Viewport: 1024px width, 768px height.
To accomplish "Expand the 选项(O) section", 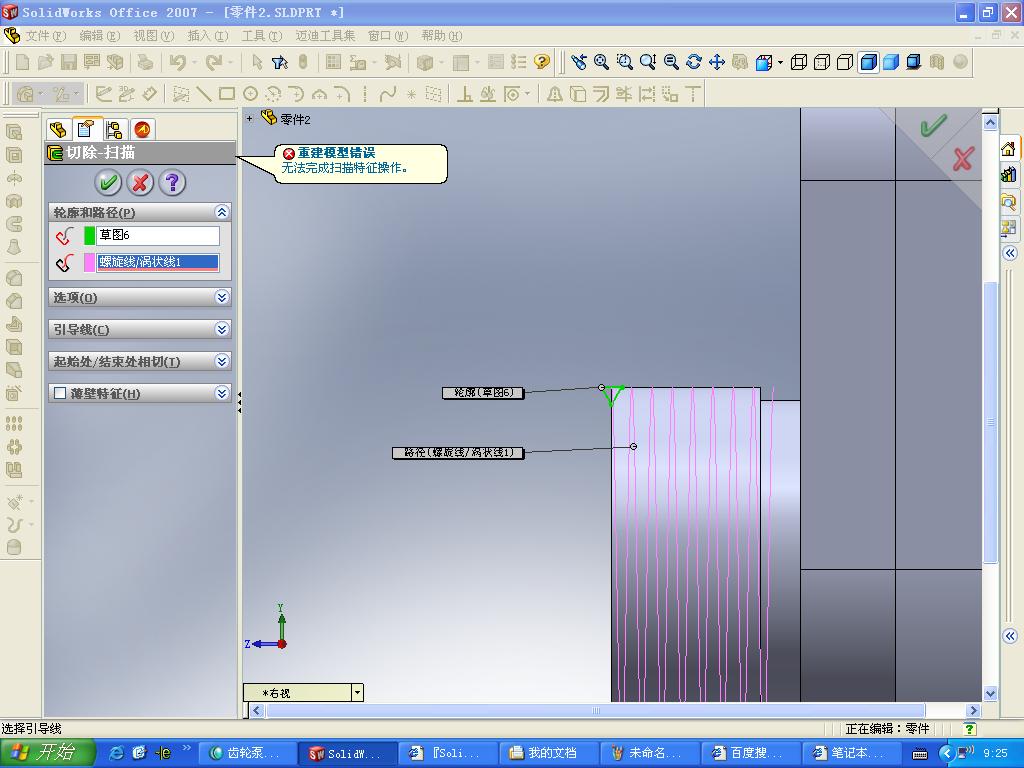I will coord(221,297).
